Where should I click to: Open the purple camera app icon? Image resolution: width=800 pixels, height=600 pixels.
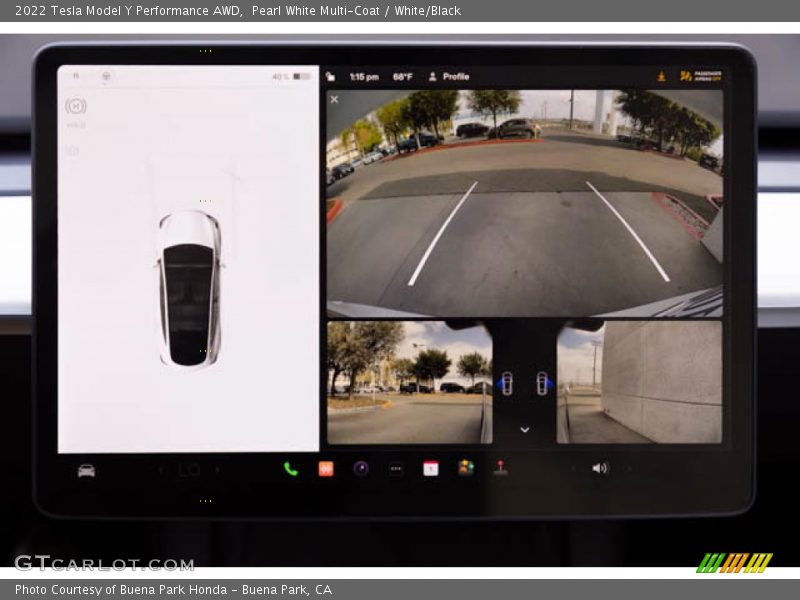click(x=361, y=468)
